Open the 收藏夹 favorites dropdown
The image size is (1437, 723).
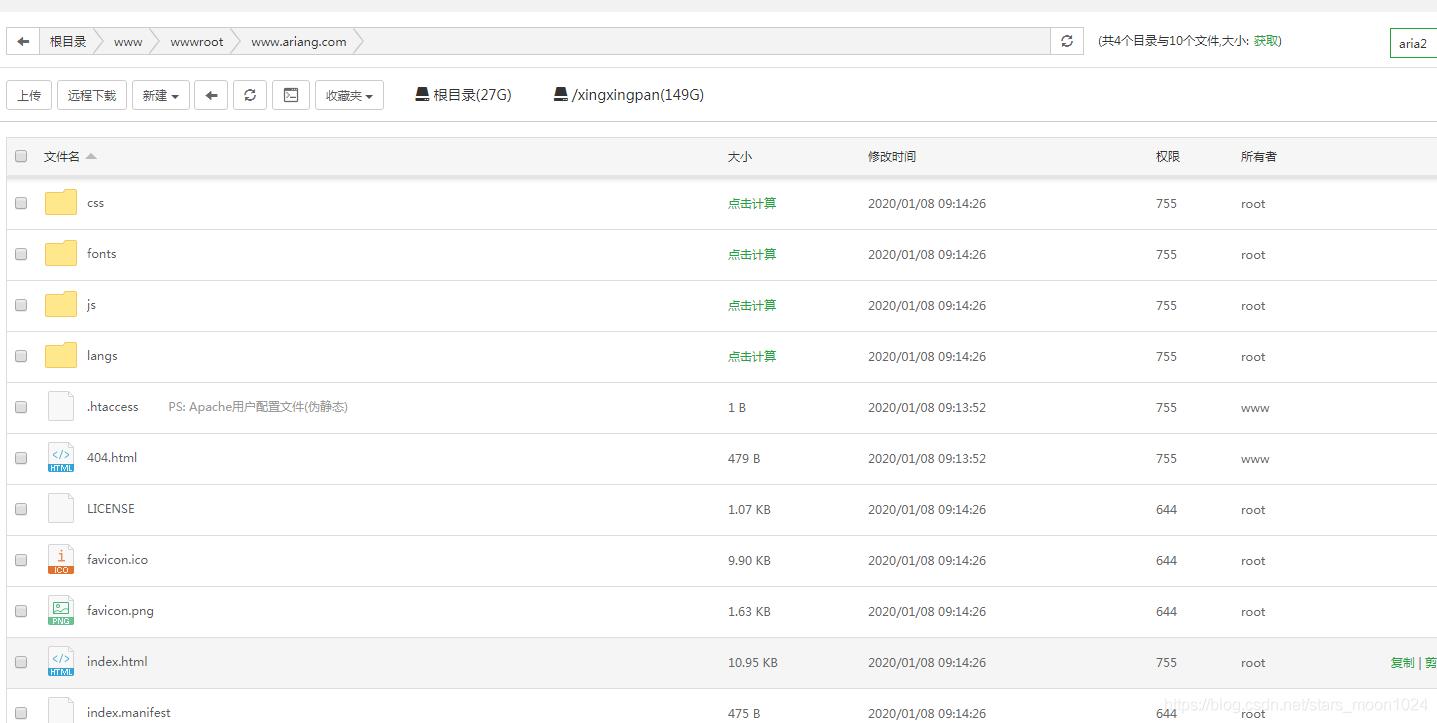click(x=349, y=94)
